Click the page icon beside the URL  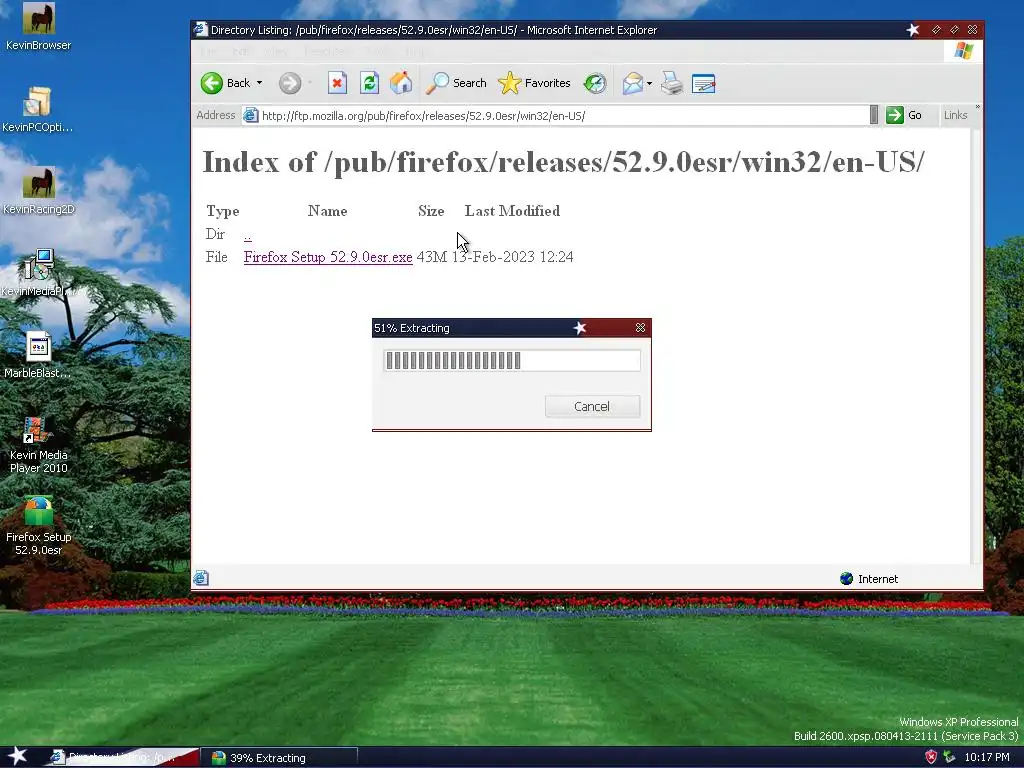click(251, 116)
